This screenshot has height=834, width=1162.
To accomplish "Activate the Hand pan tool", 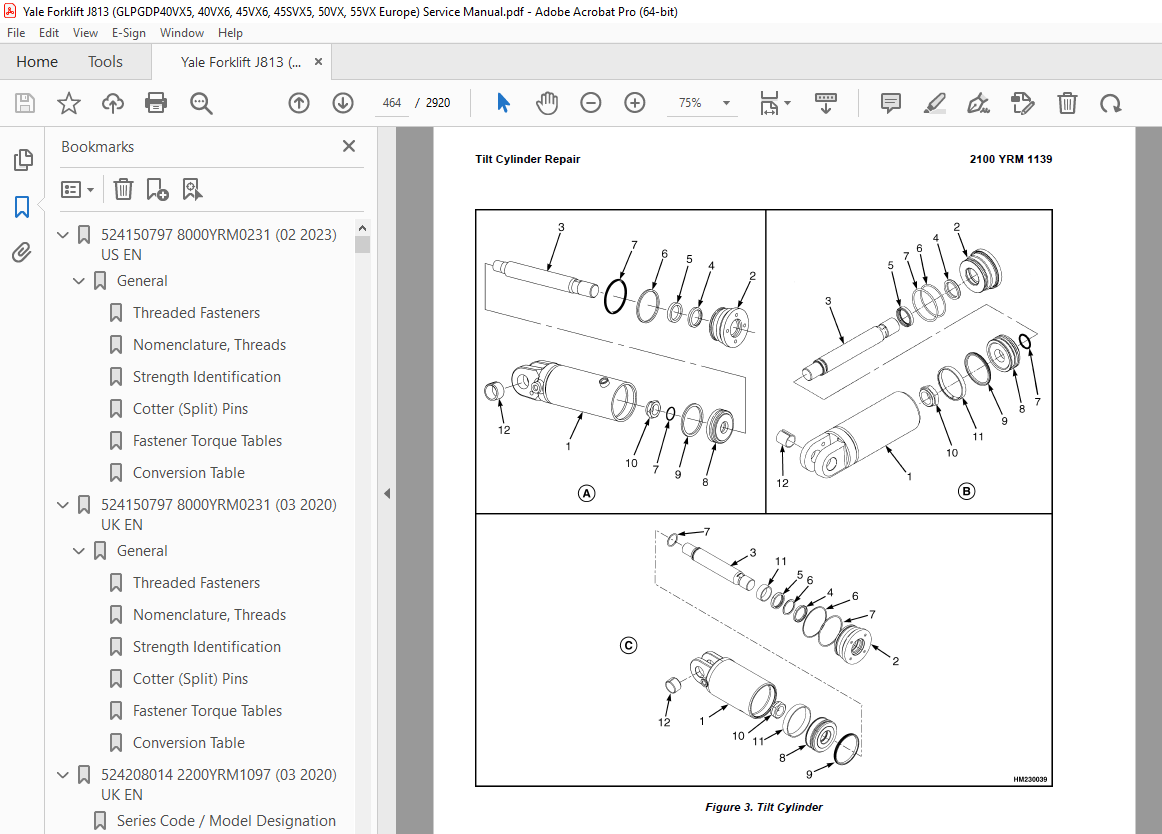I will [547, 103].
